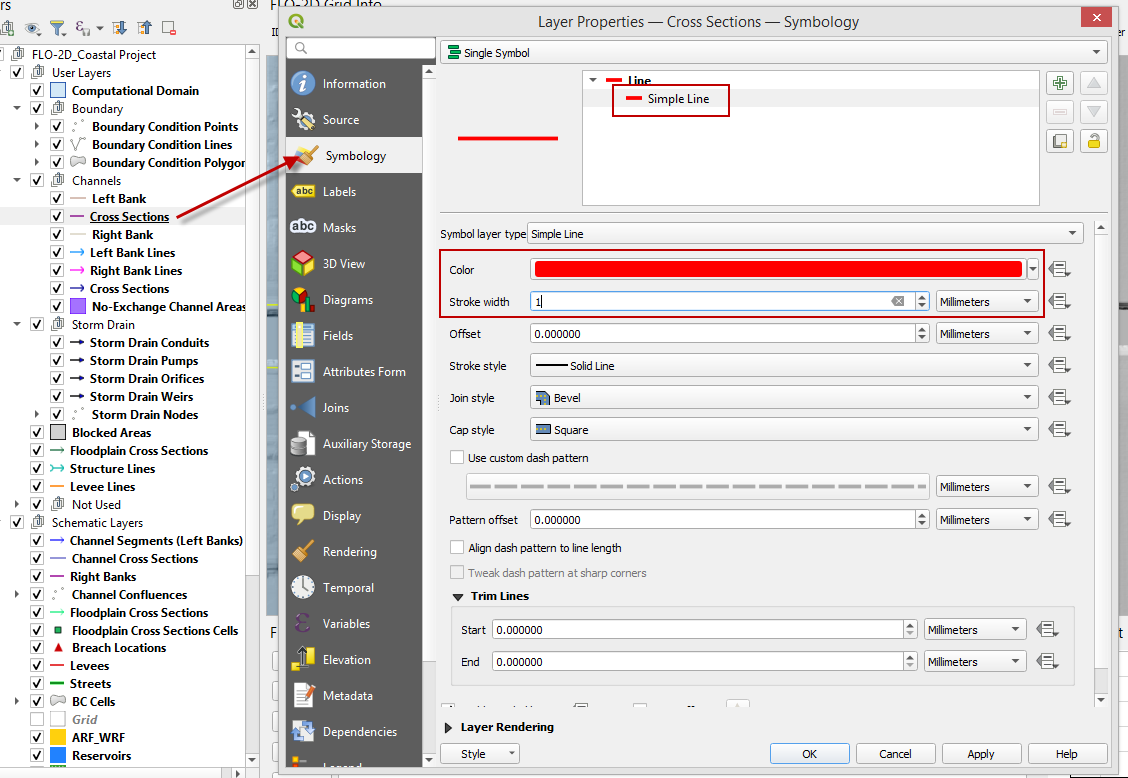Click the lock symbol layer icon

click(1095, 141)
